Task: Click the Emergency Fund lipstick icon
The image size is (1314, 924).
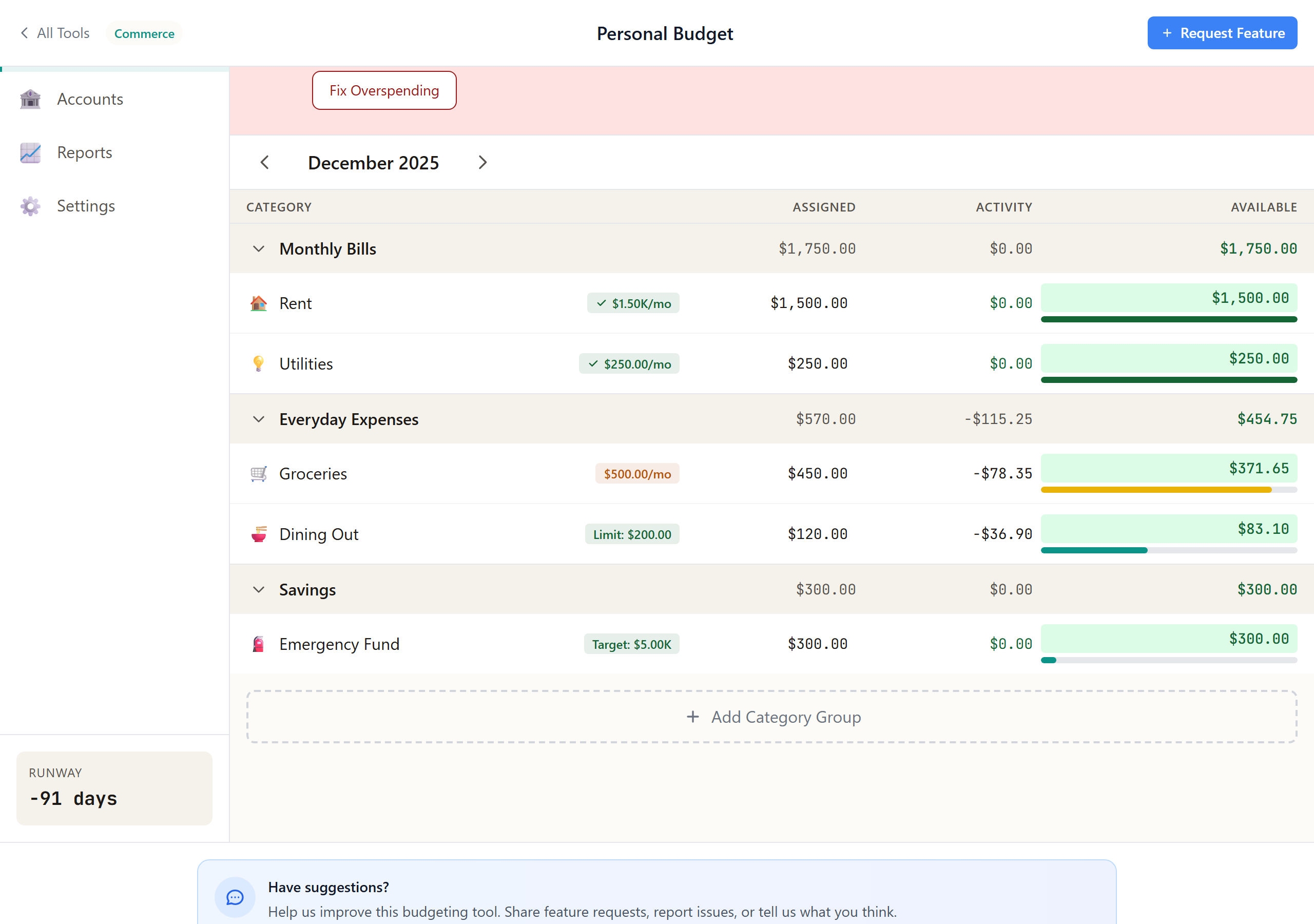Action: click(x=259, y=644)
